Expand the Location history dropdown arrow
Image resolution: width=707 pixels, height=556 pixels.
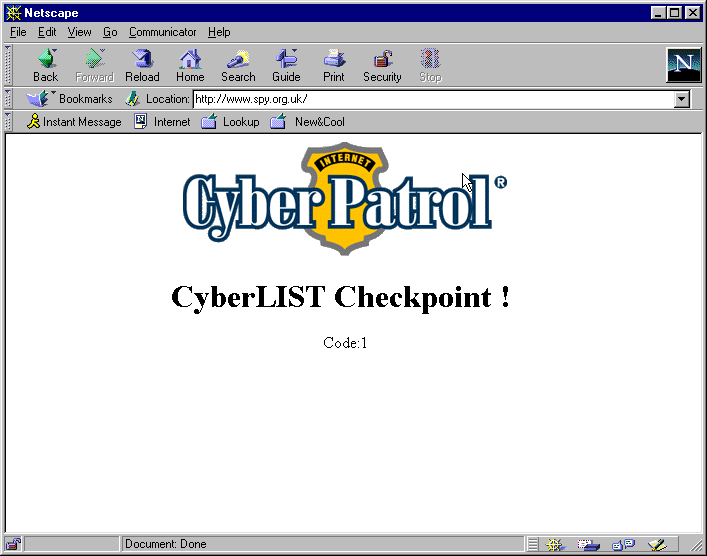(x=682, y=99)
